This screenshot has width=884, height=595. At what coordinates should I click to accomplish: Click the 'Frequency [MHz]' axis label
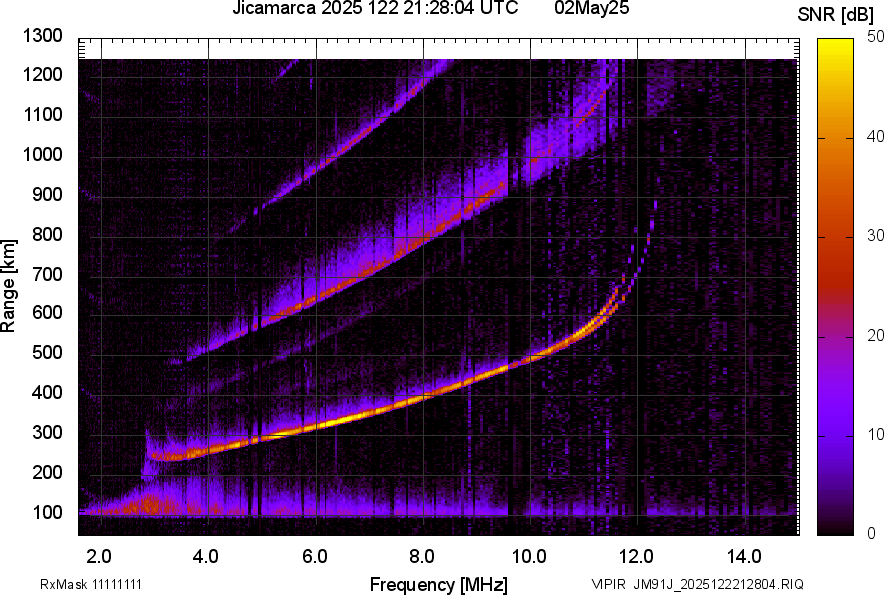(439, 584)
